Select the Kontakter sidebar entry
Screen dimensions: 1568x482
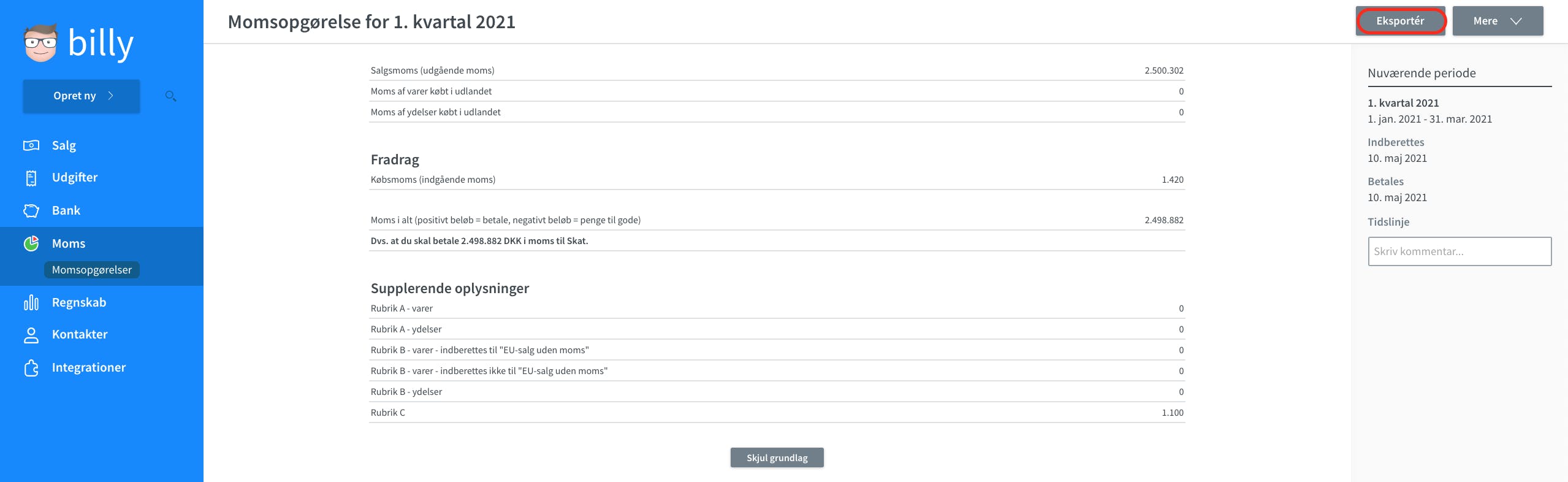[80, 334]
